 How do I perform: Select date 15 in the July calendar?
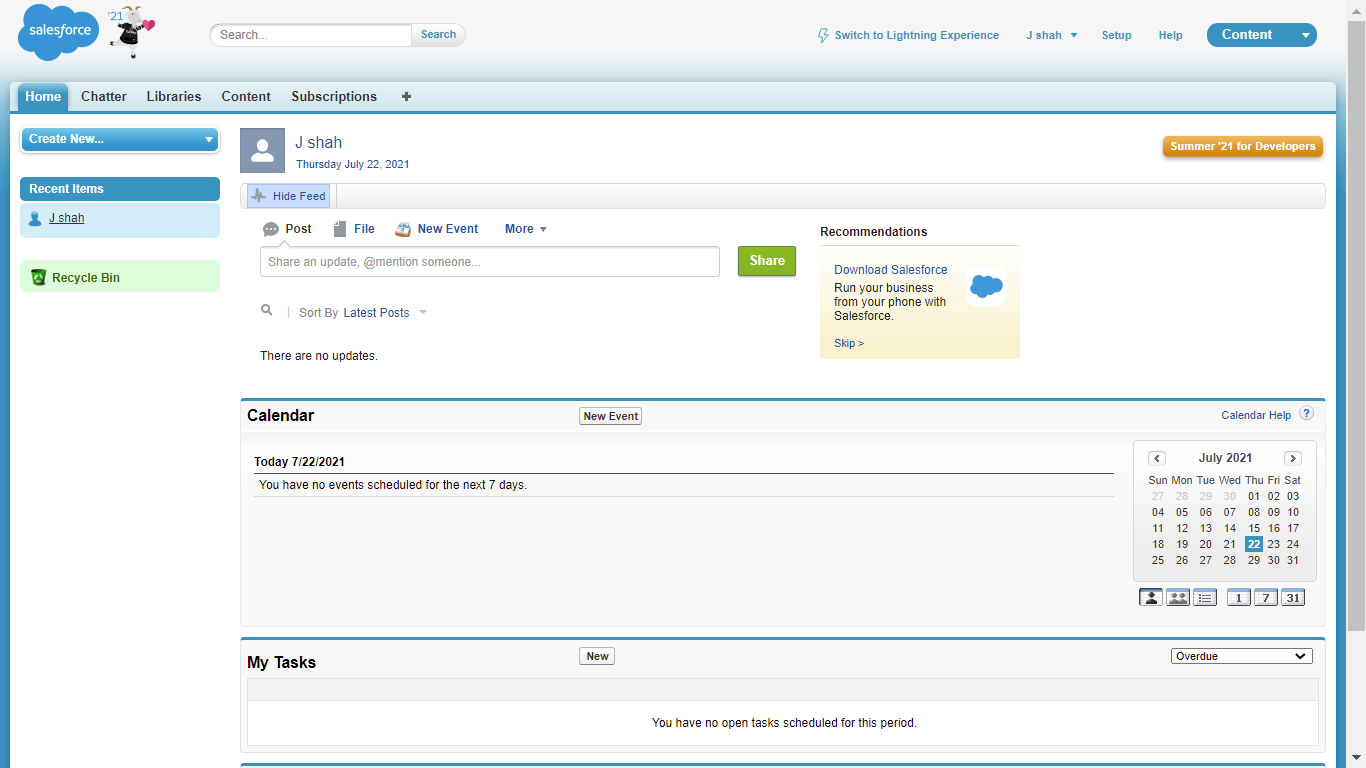tap(1254, 528)
